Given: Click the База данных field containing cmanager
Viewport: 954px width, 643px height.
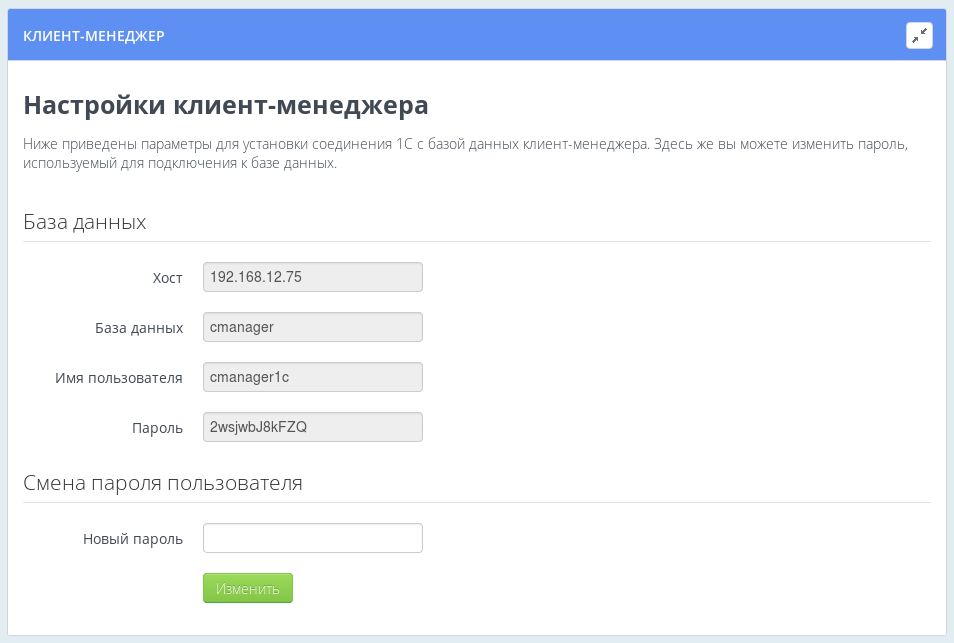Looking at the screenshot, I should coord(312,327).
